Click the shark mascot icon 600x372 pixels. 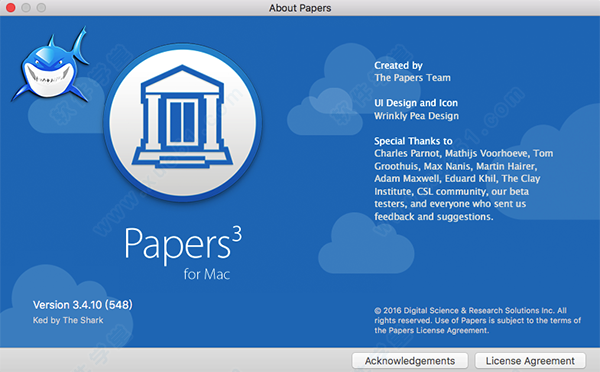[x=51, y=63]
